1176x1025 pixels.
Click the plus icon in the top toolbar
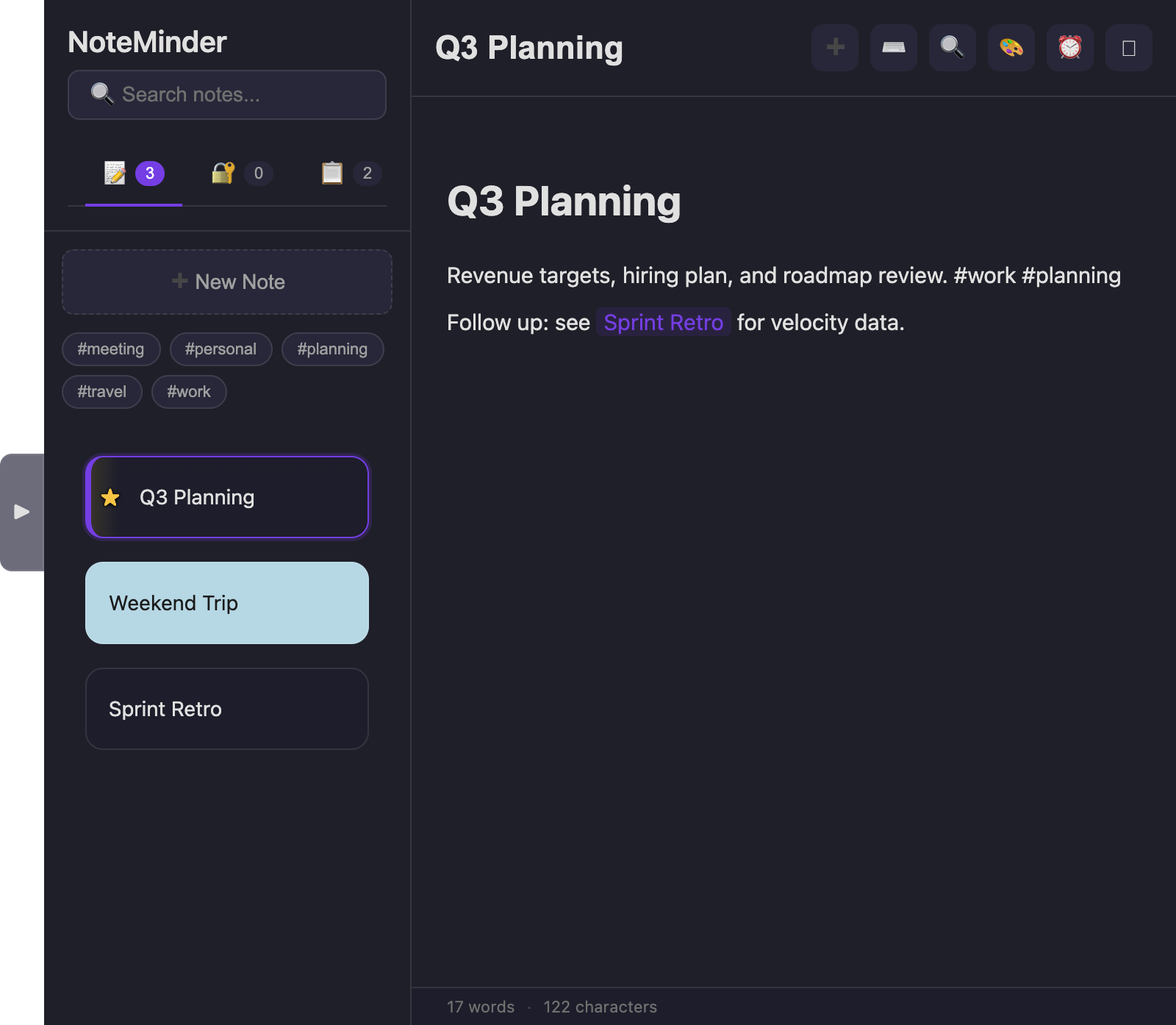click(x=835, y=48)
